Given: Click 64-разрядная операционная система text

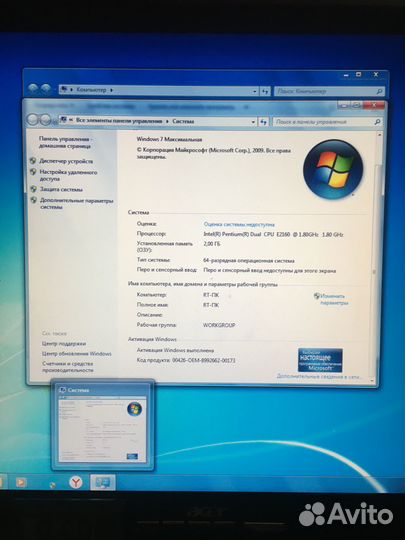Looking at the screenshot, I should (x=249, y=261).
